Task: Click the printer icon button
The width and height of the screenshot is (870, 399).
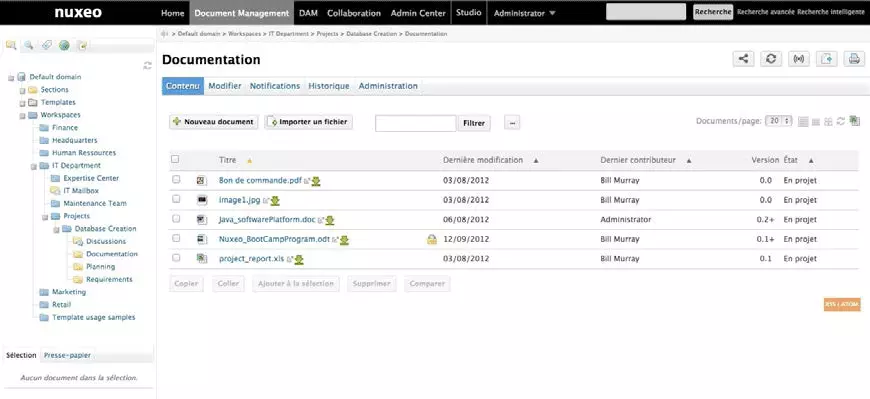Action: coord(854,59)
